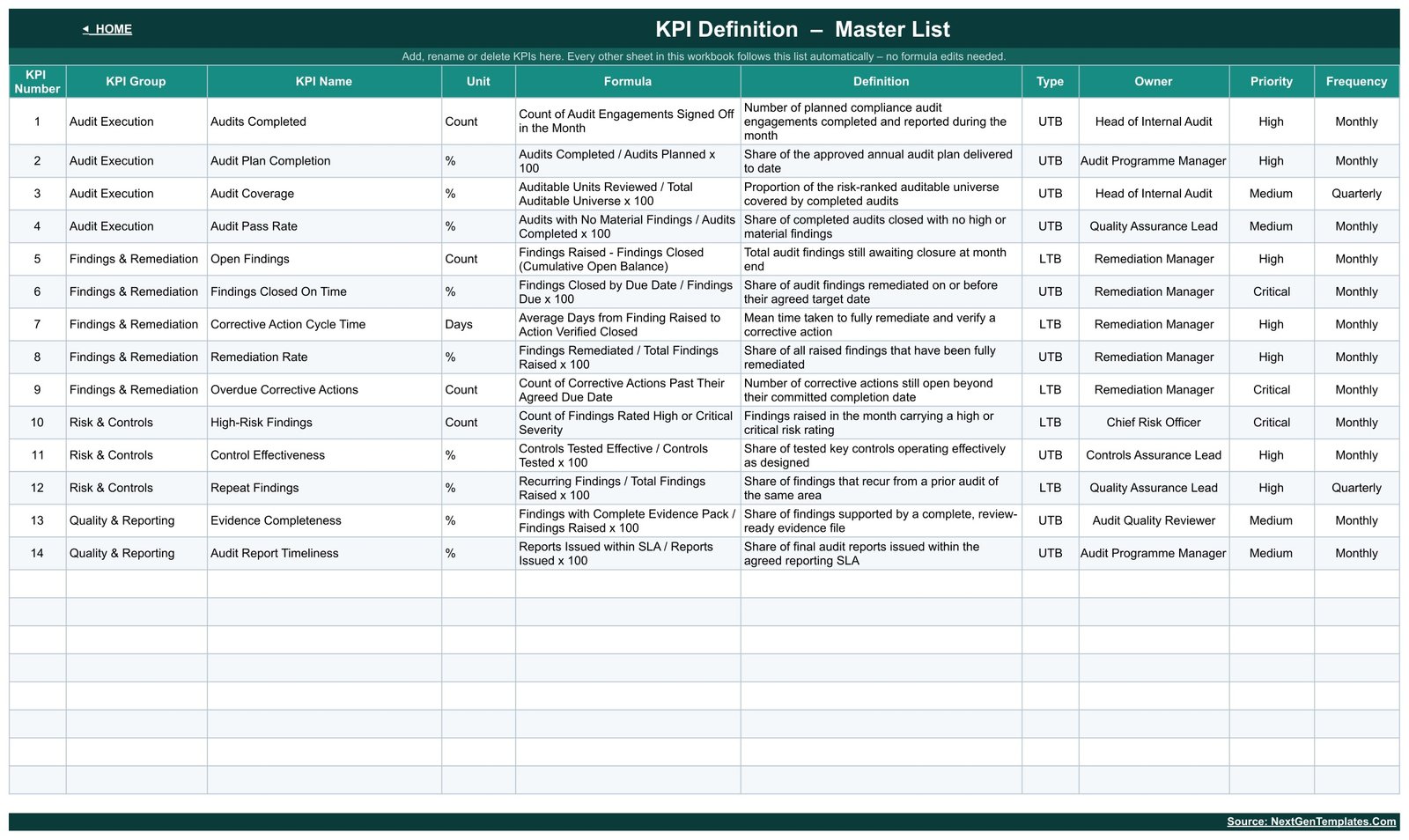This screenshot has width=1409, height=840.
Task: Click the 'Chief Risk Officer' owner cell
Action: point(1154,423)
